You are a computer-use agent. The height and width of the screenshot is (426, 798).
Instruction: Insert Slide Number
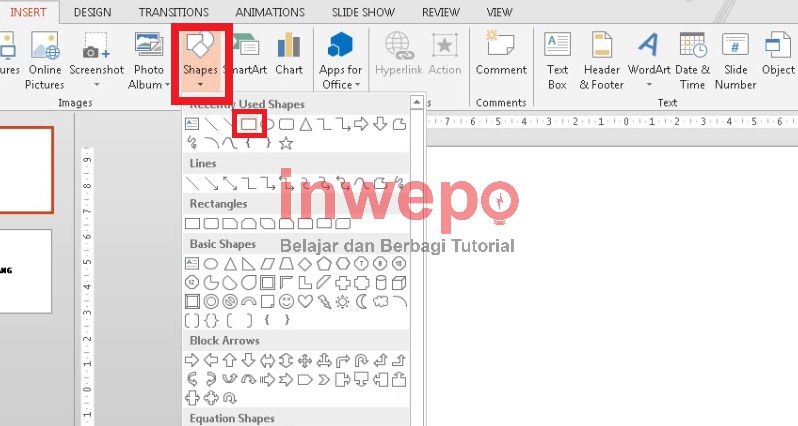pyautogui.click(x=735, y=60)
